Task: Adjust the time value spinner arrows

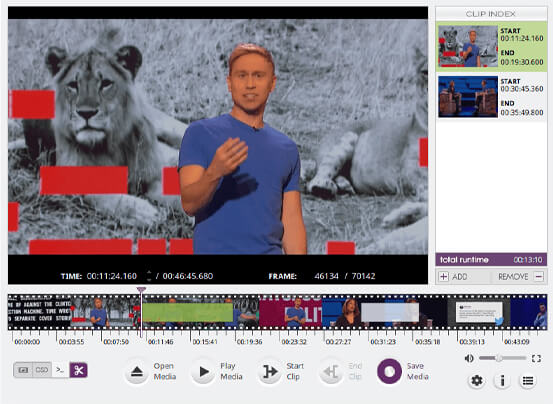Action: pyautogui.click(x=149, y=276)
